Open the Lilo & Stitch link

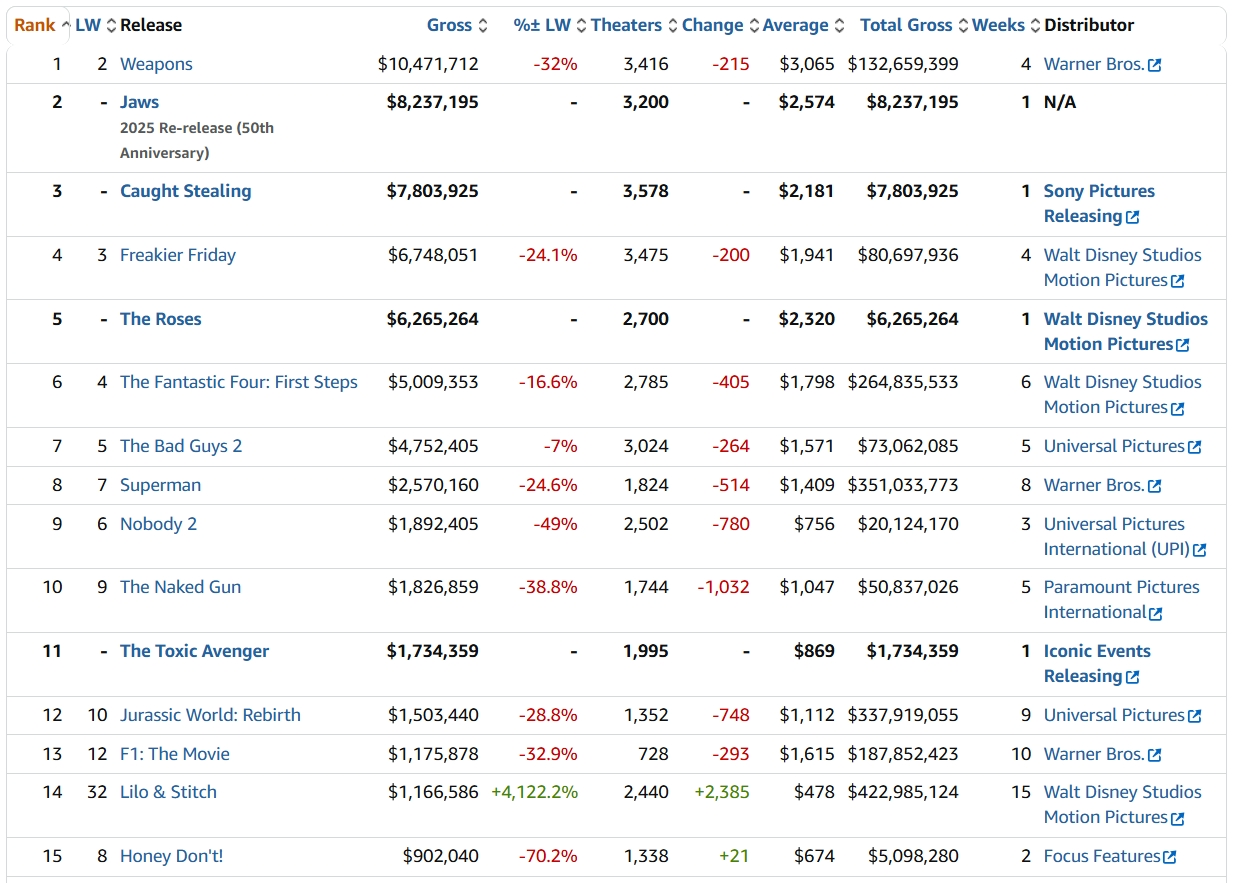pyautogui.click(x=168, y=792)
